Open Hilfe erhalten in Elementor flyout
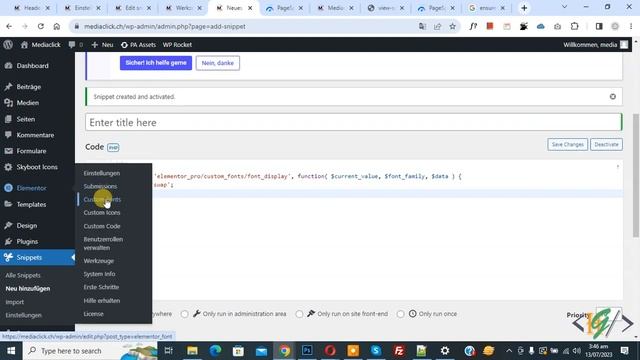 coord(102,300)
